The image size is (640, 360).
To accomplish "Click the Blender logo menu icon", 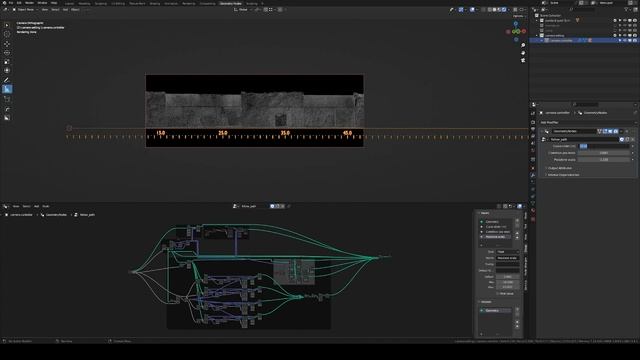I will coord(4,3).
